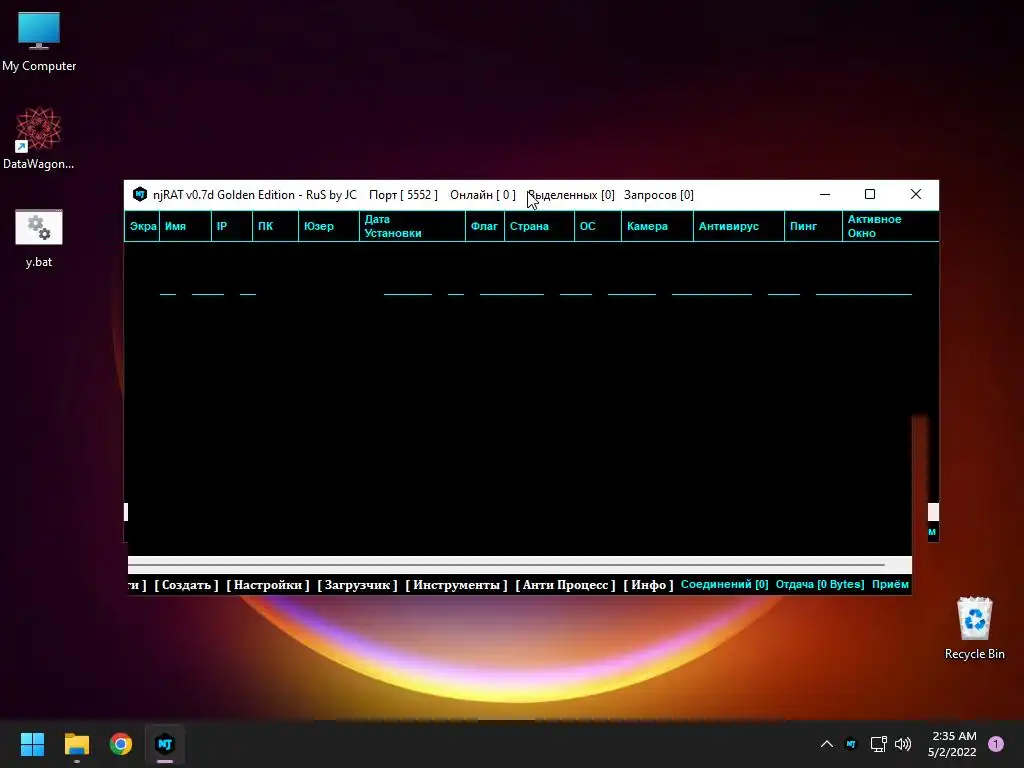Sort by the Активное Окно column header
The height and width of the screenshot is (768, 1024).
[x=891, y=226]
